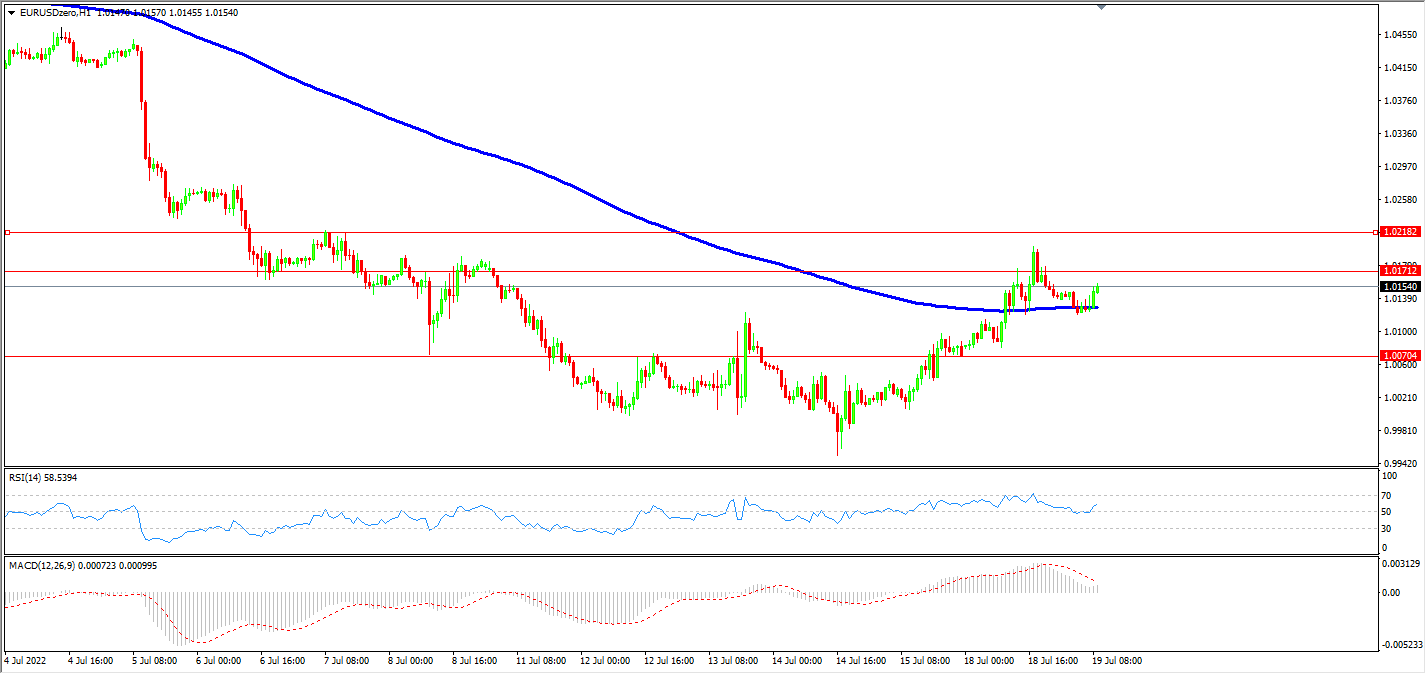Screen dimensions: 1426x674
Task: Click the 1.04150 price scale value
Action: [x=1400, y=68]
